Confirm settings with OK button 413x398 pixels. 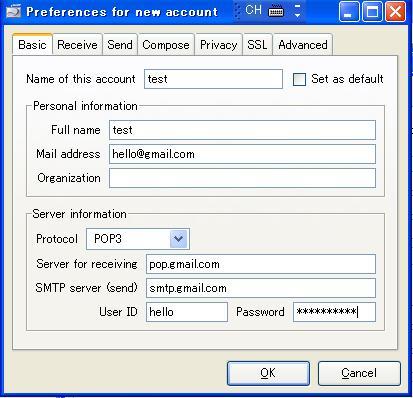tap(268, 373)
